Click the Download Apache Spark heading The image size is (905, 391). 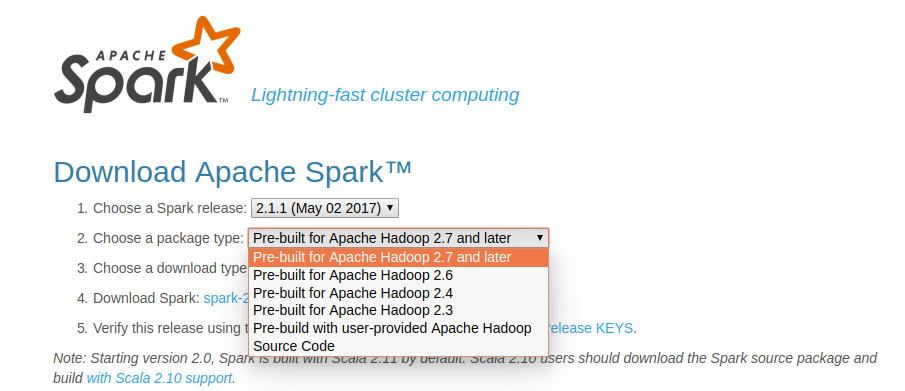(233, 172)
